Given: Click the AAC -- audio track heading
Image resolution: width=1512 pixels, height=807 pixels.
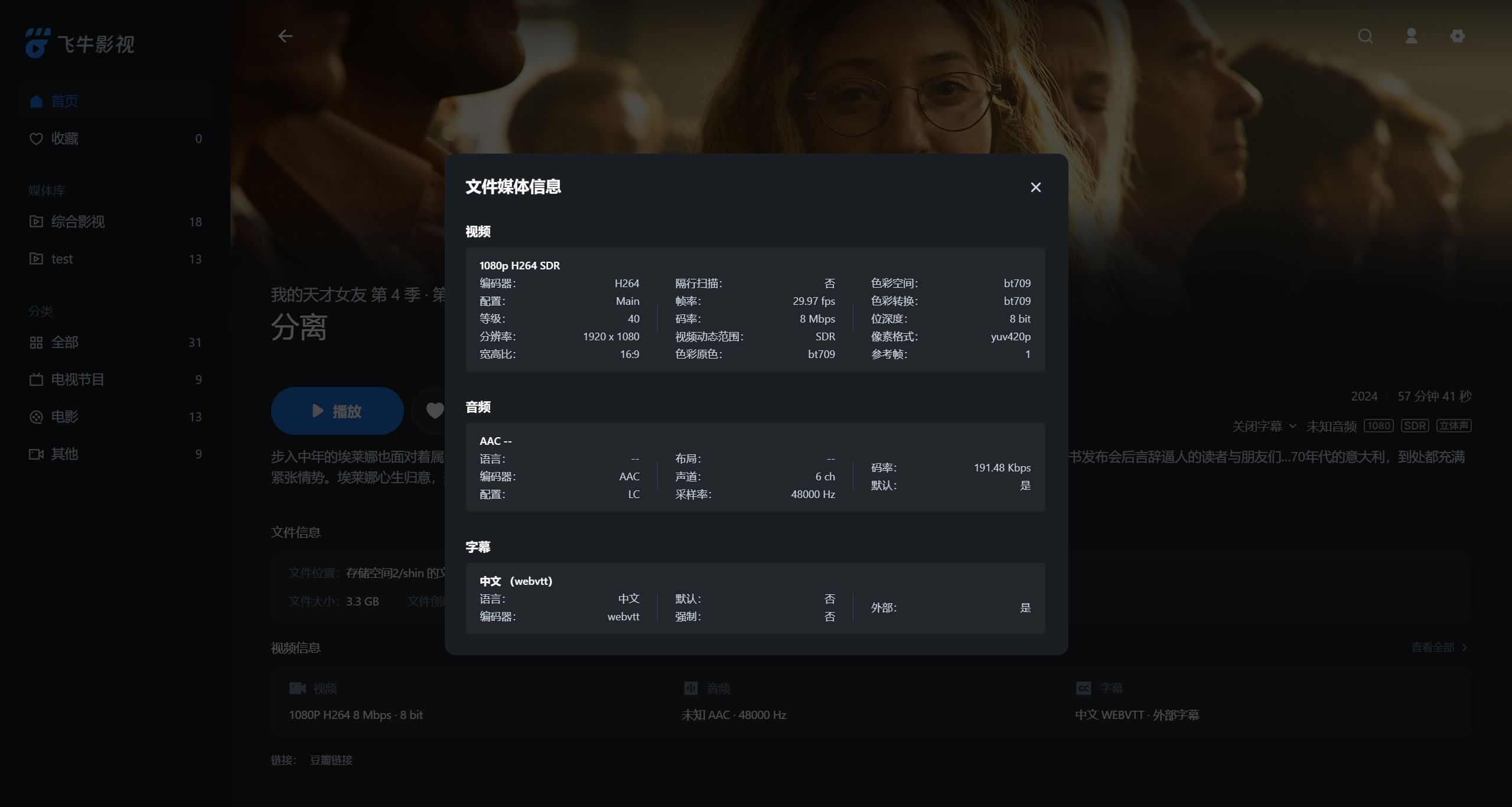Looking at the screenshot, I should tap(496, 441).
